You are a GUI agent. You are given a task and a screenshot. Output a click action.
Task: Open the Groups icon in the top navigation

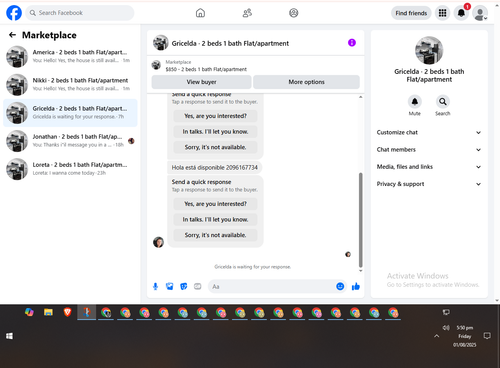tap(294, 13)
